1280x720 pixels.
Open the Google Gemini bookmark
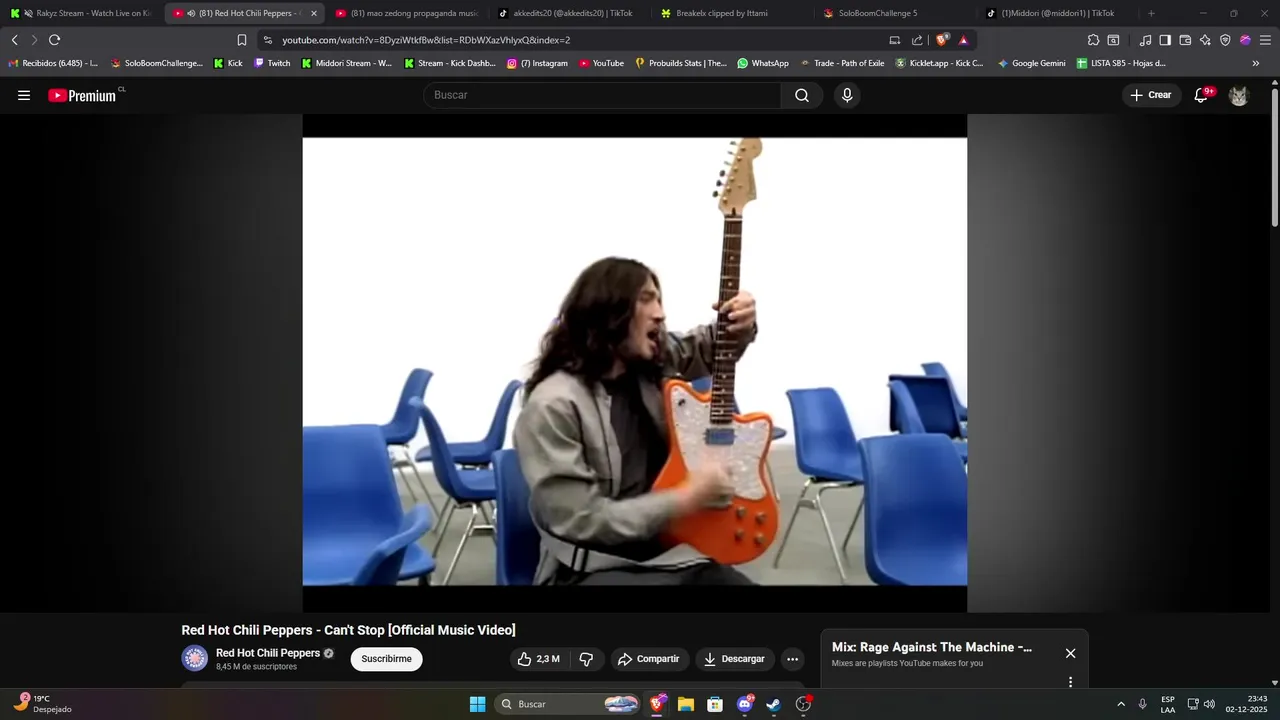(x=1031, y=63)
